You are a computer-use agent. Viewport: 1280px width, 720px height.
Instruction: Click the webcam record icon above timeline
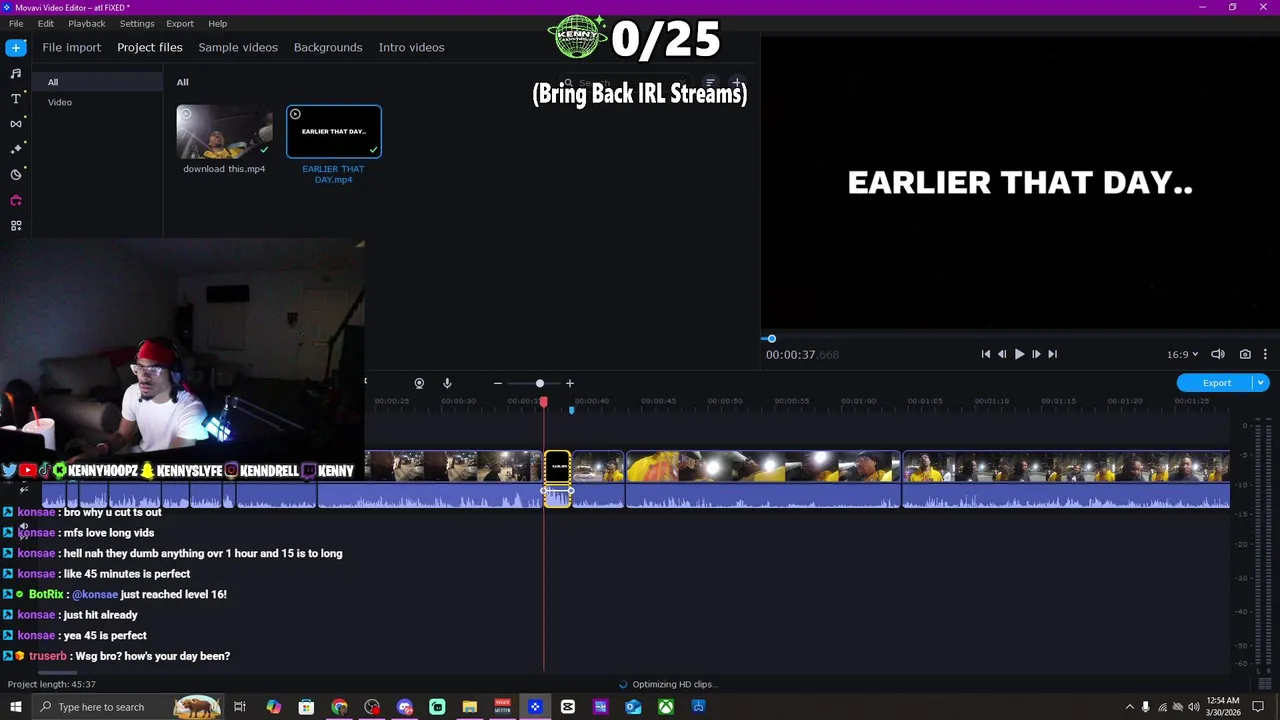tap(419, 383)
